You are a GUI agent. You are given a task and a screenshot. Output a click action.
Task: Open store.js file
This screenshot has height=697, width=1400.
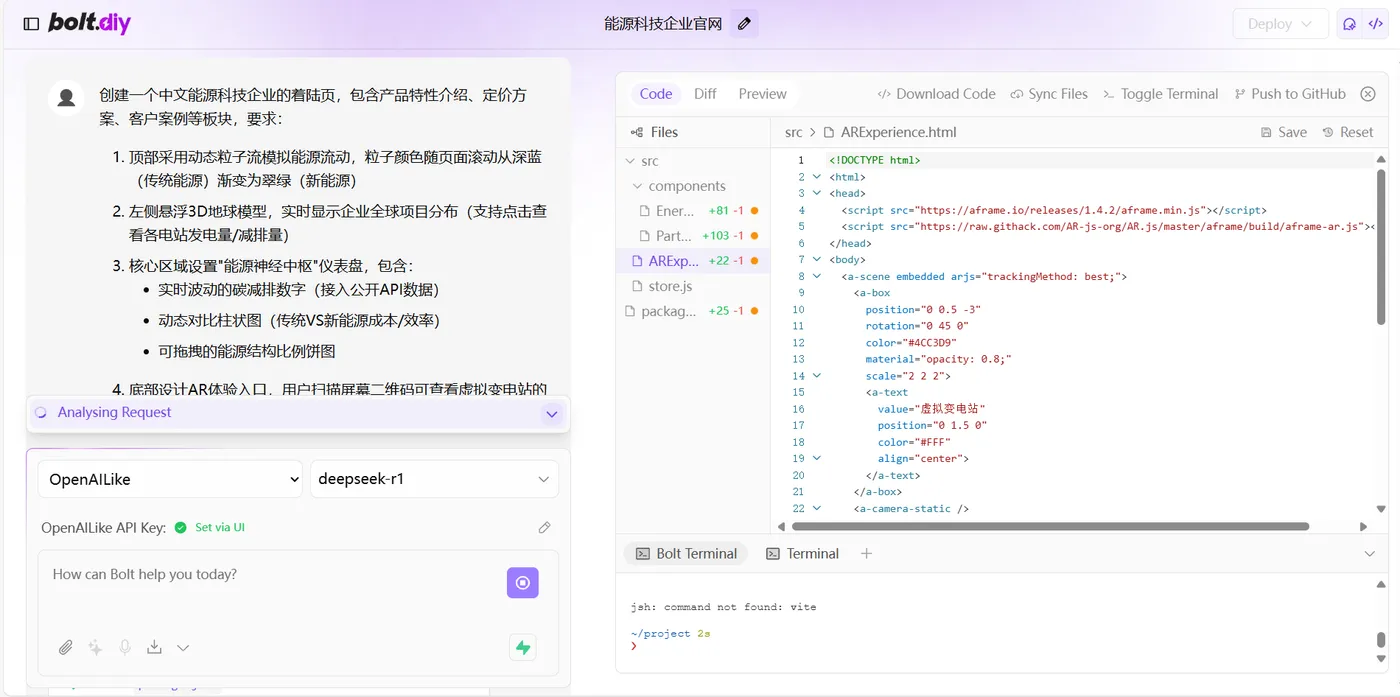tap(695, 286)
